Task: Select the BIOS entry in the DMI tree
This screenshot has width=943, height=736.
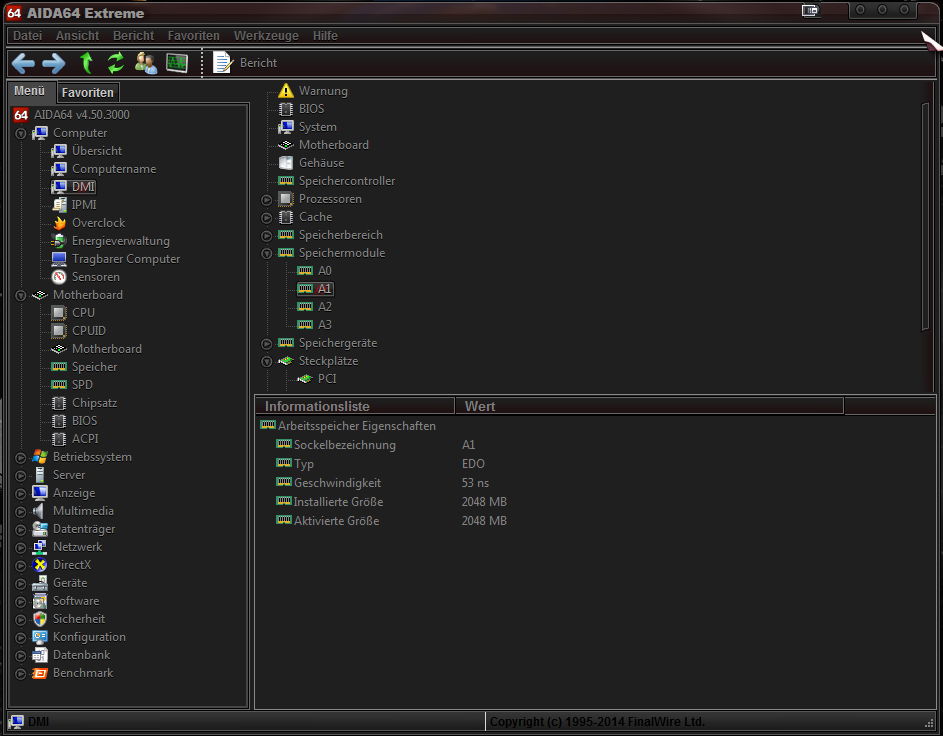Action: [312, 109]
